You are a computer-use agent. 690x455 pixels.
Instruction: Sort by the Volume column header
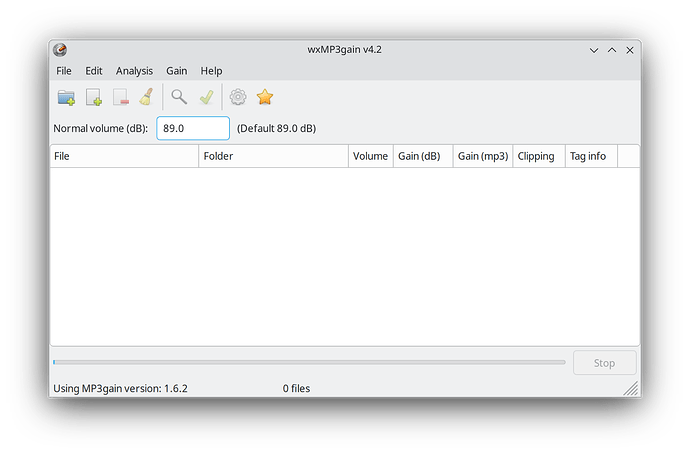pos(371,156)
